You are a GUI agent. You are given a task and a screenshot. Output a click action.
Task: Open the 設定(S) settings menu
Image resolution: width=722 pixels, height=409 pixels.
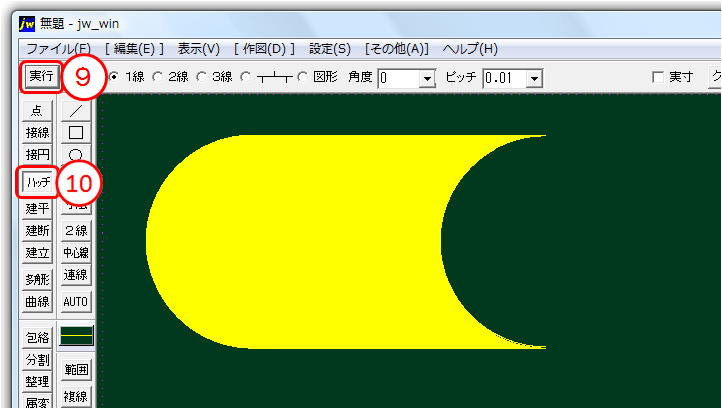(x=330, y=48)
